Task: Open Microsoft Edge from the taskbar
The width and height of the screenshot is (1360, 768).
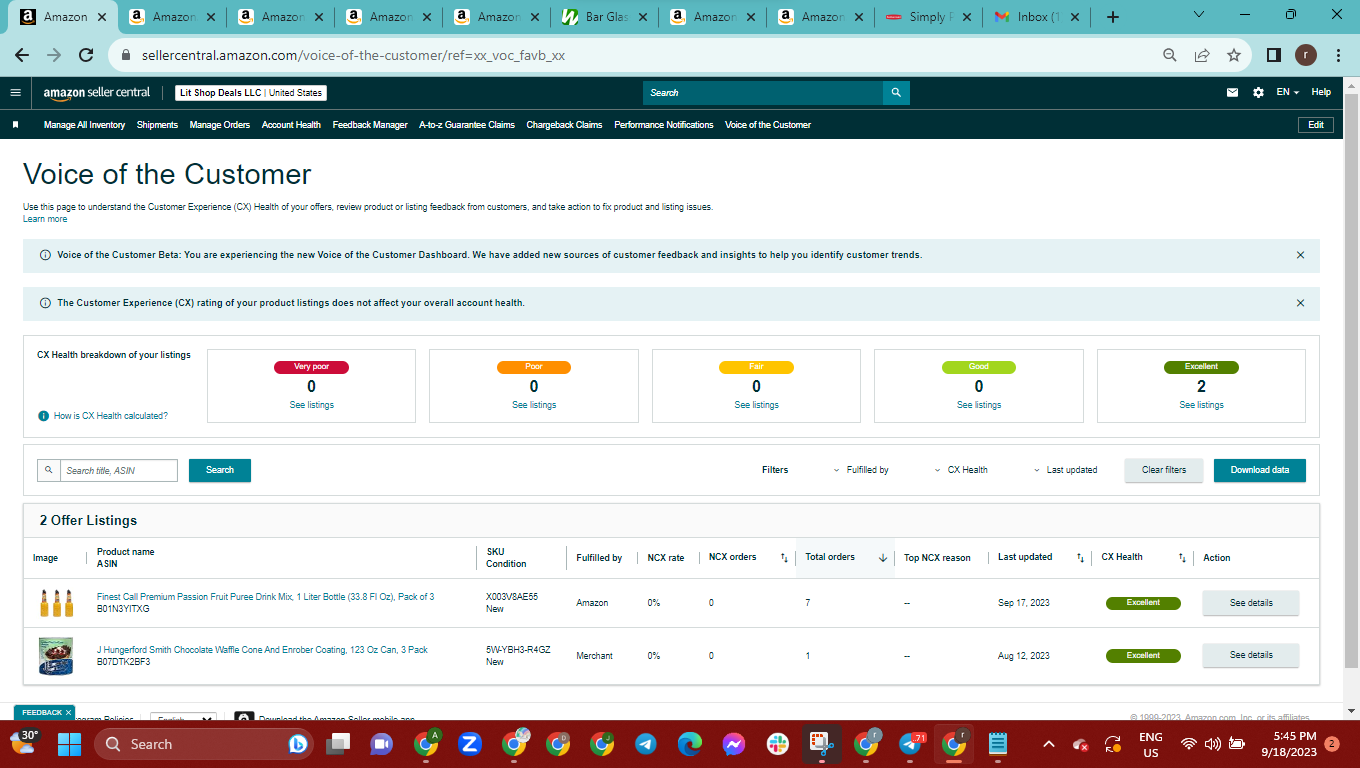Action: 689,744
